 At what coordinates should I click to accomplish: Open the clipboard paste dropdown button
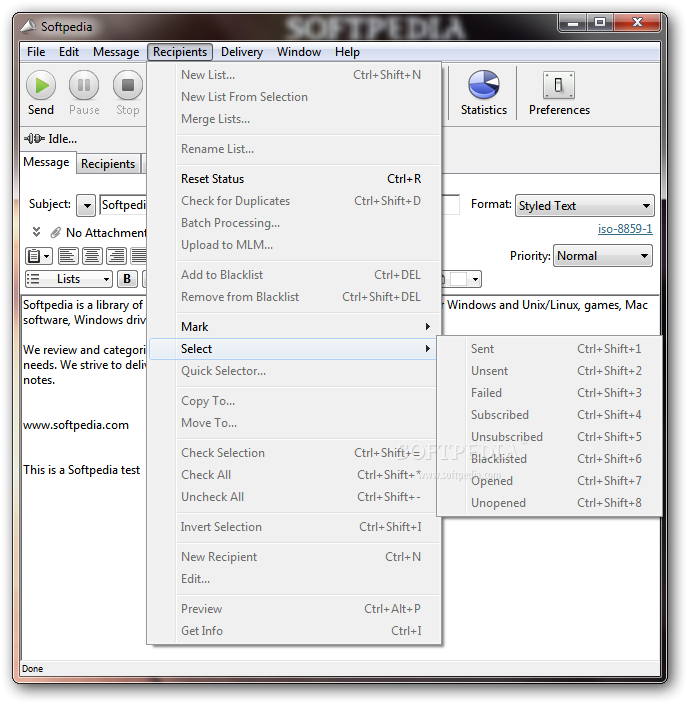click(39, 256)
